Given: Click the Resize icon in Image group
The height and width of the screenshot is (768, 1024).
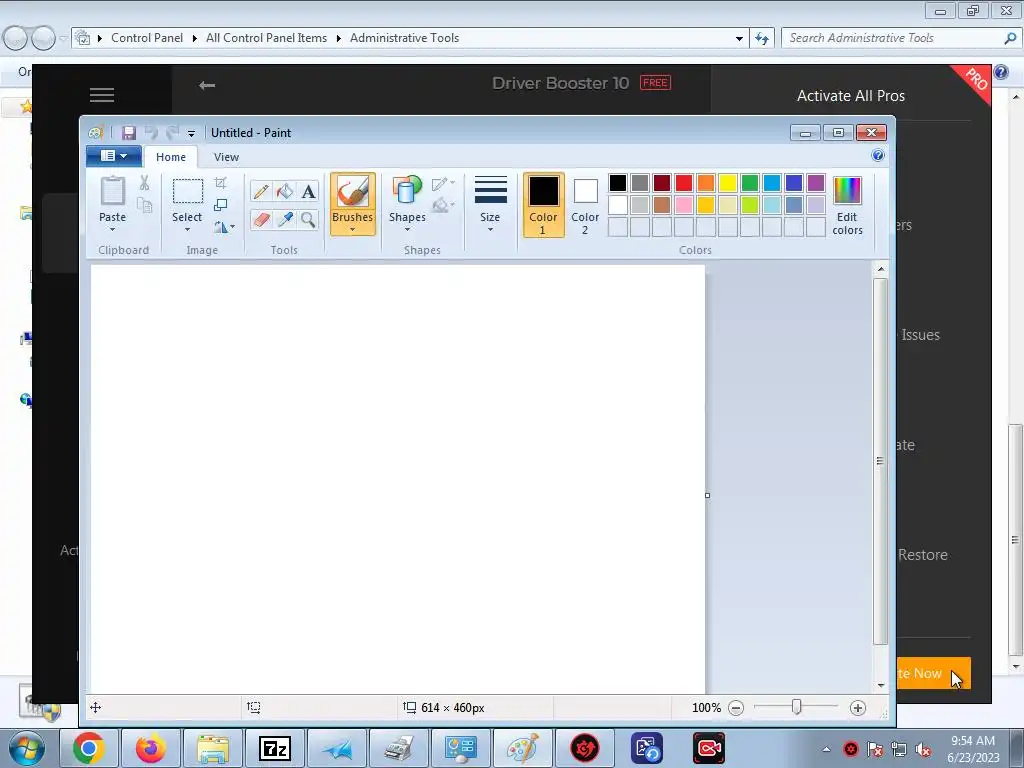Looking at the screenshot, I should click(x=221, y=205).
